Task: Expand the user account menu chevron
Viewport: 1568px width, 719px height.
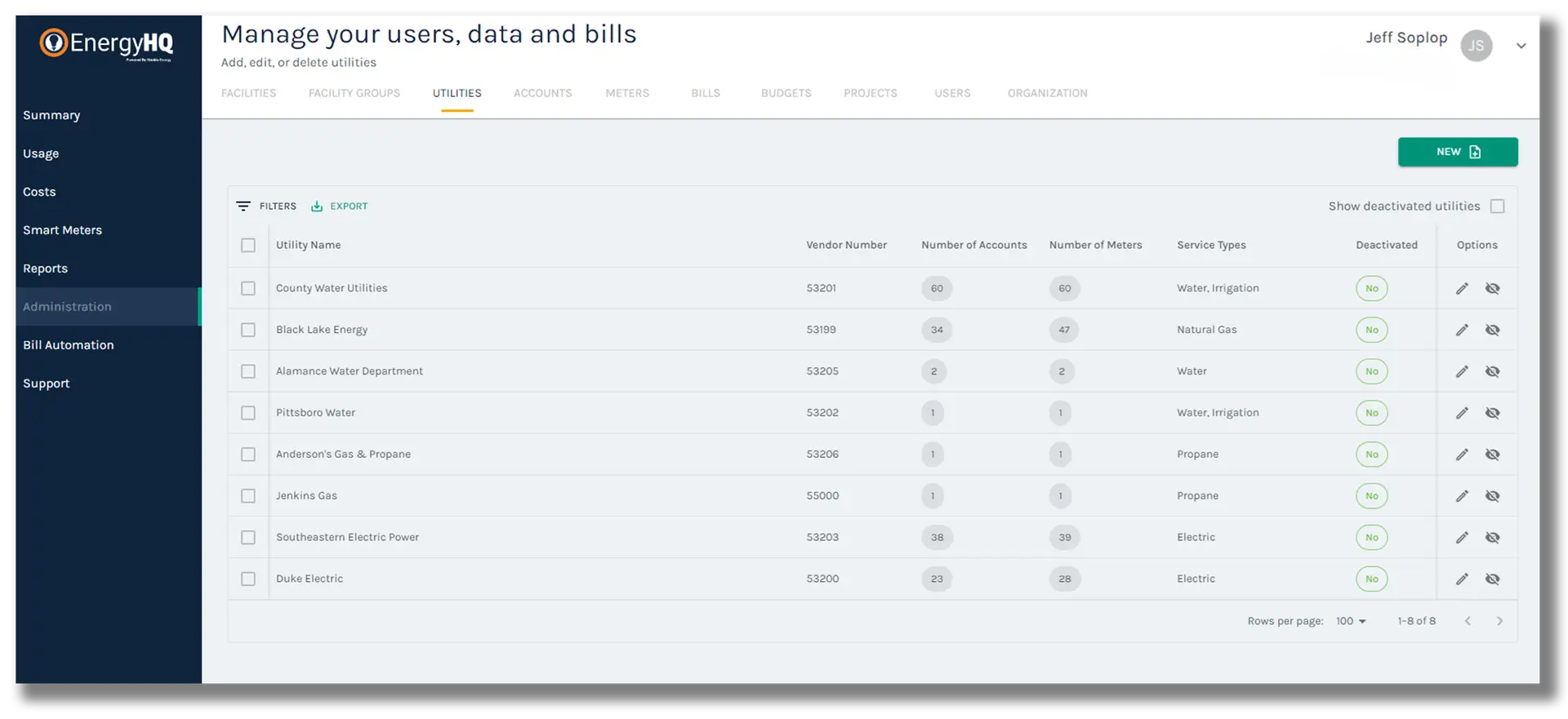Action: (x=1521, y=46)
